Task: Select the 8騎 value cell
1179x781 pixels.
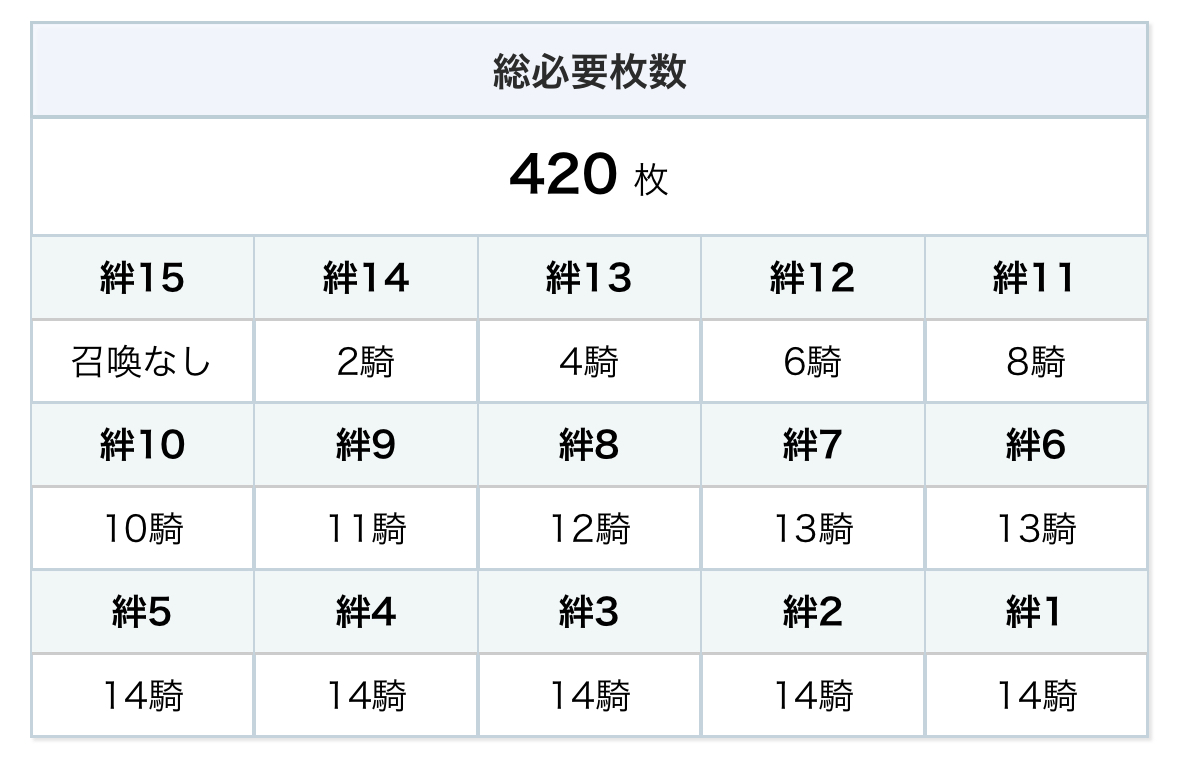Action: 1035,361
